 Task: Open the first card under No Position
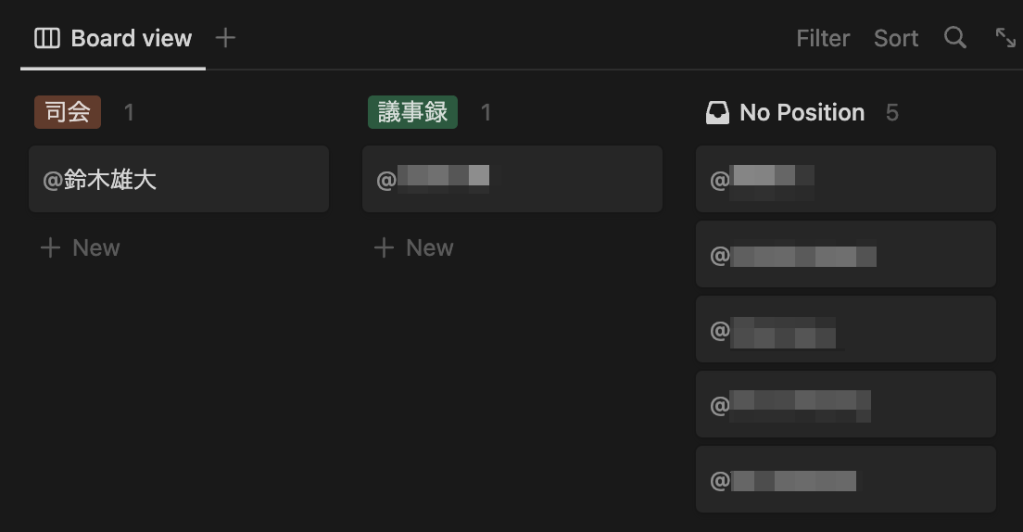845,180
